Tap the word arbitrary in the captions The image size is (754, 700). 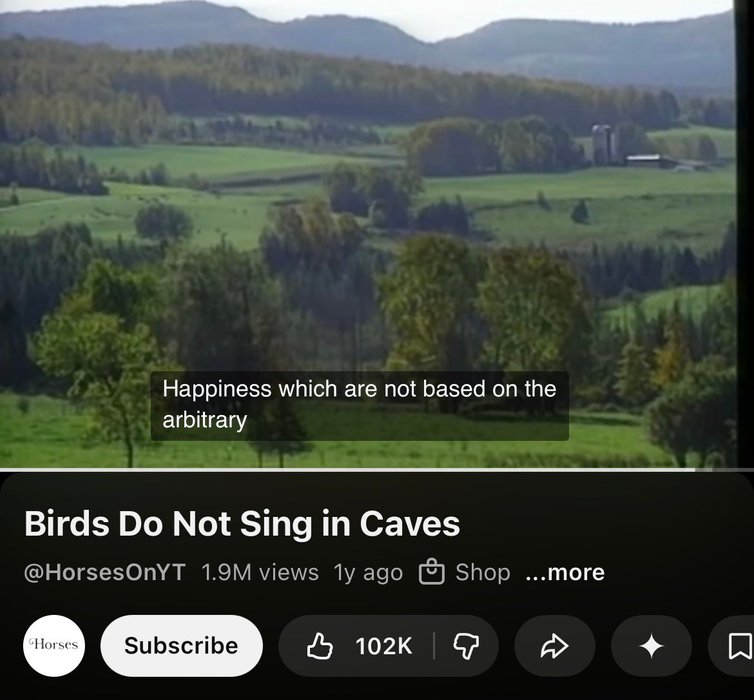click(x=205, y=420)
